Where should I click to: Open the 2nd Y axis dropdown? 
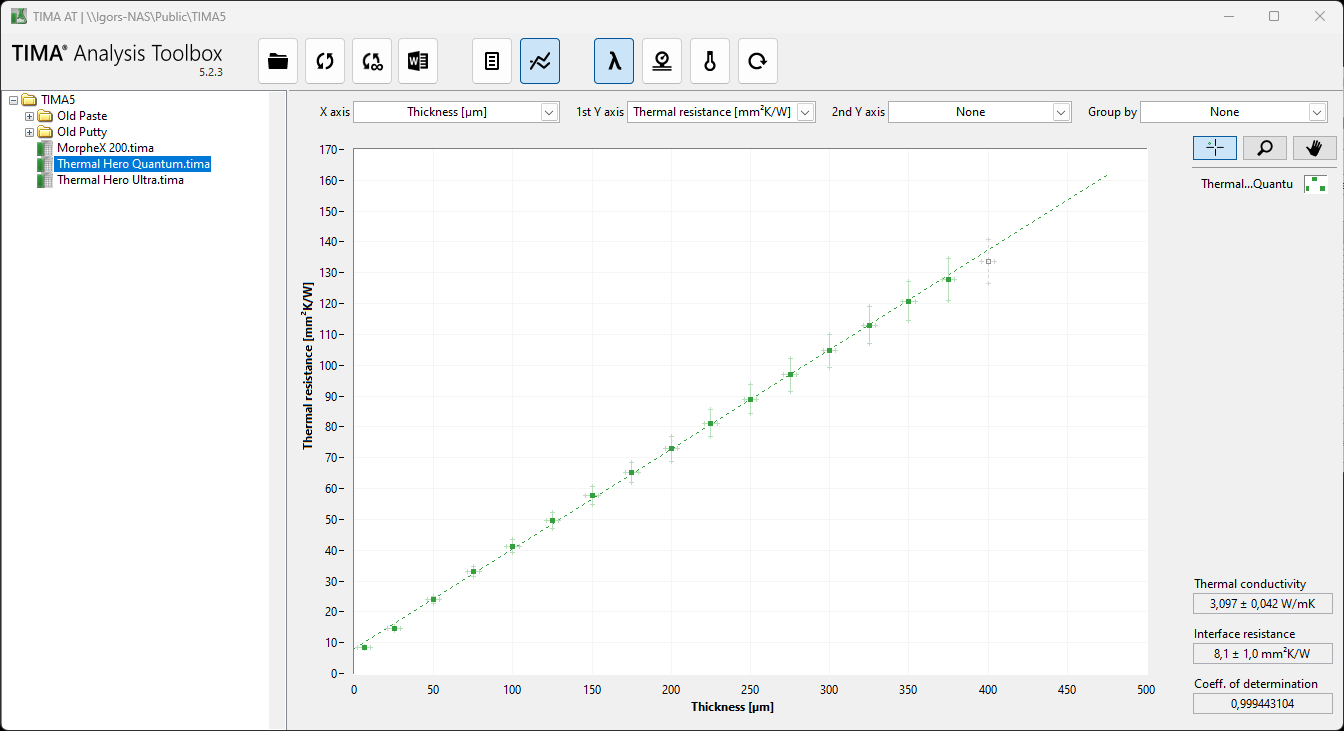click(x=980, y=112)
